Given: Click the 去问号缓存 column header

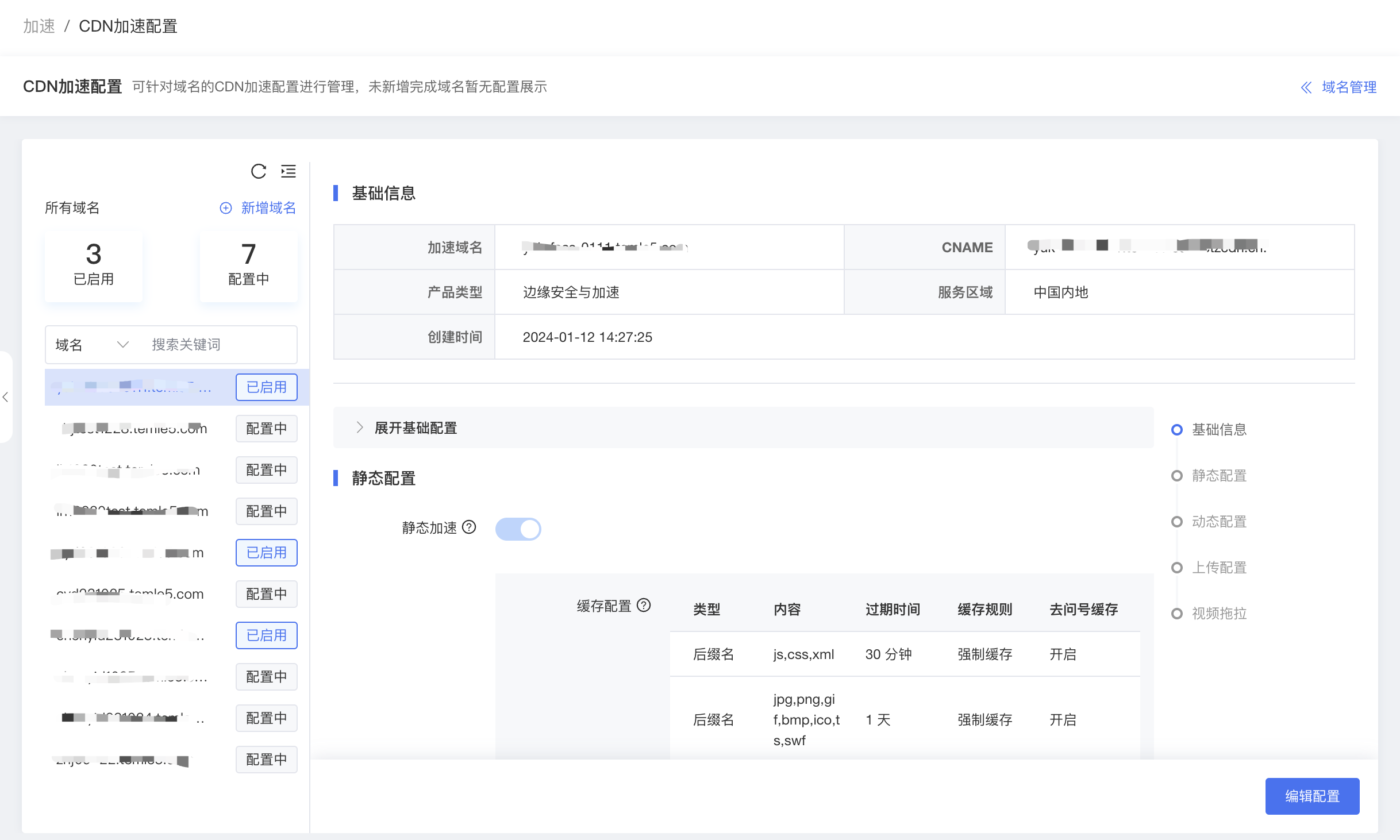Looking at the screenshot, I should point(1084,610).
